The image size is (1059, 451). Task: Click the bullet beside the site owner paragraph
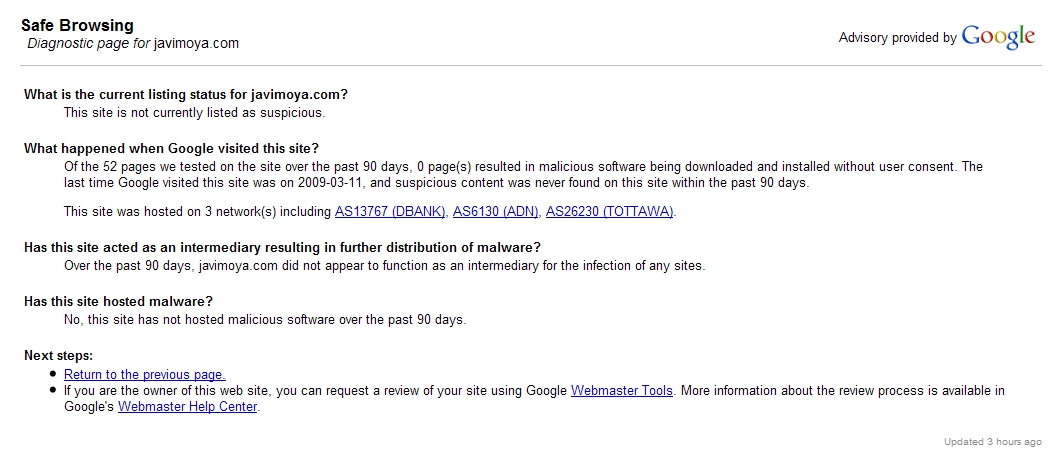pos(53,390)
